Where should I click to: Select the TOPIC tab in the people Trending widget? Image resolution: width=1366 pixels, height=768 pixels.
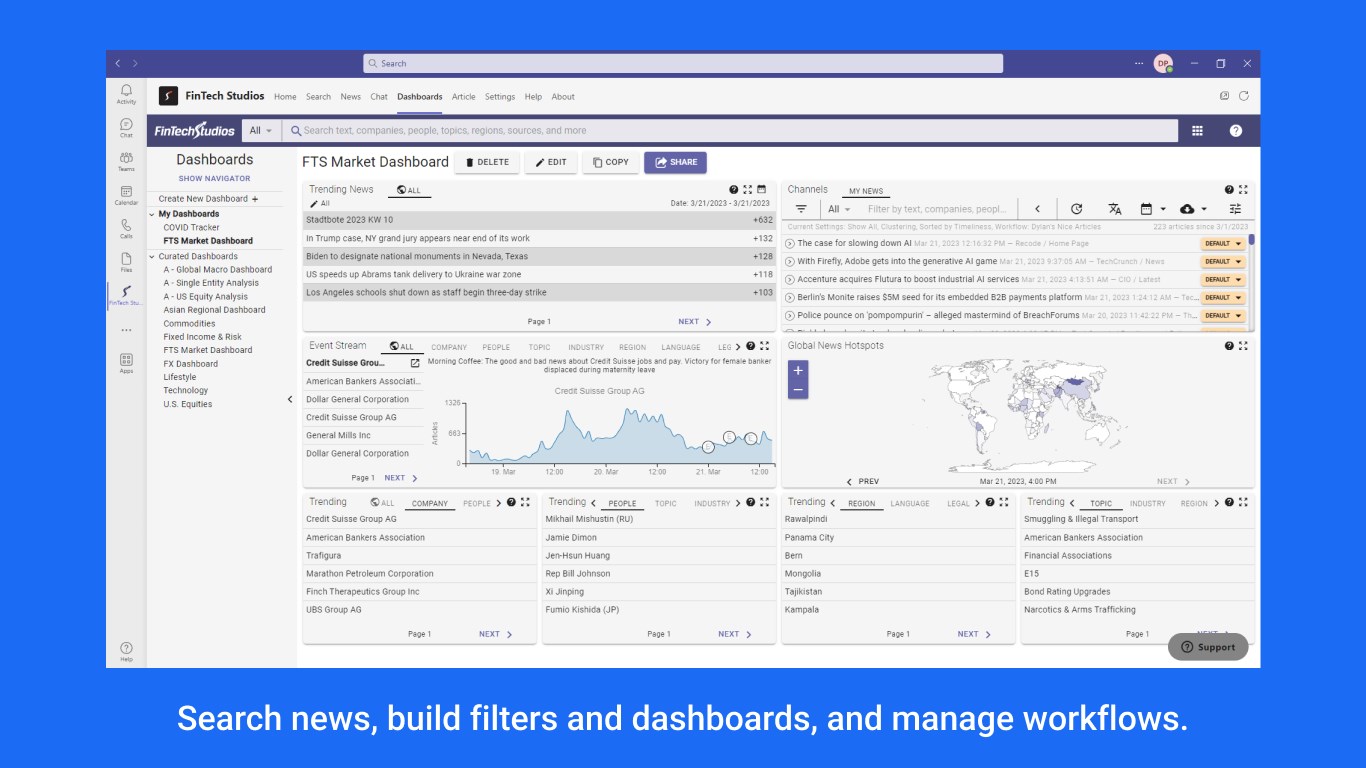(666, 504)
